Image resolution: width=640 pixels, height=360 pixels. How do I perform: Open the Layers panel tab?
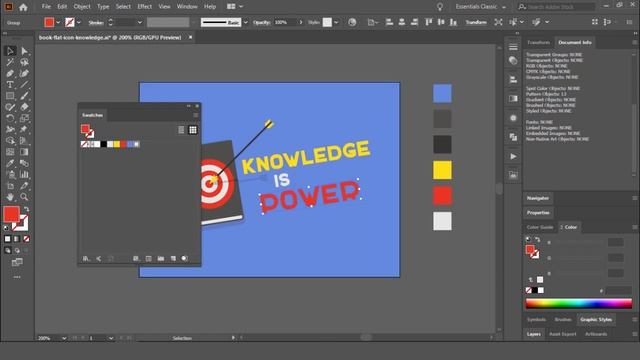tap(533, 334)
